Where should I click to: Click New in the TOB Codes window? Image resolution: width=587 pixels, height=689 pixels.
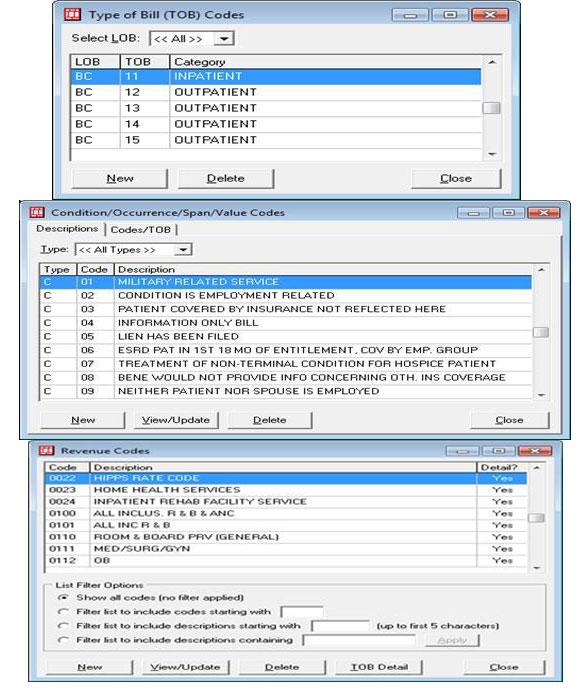pos(120,178)
